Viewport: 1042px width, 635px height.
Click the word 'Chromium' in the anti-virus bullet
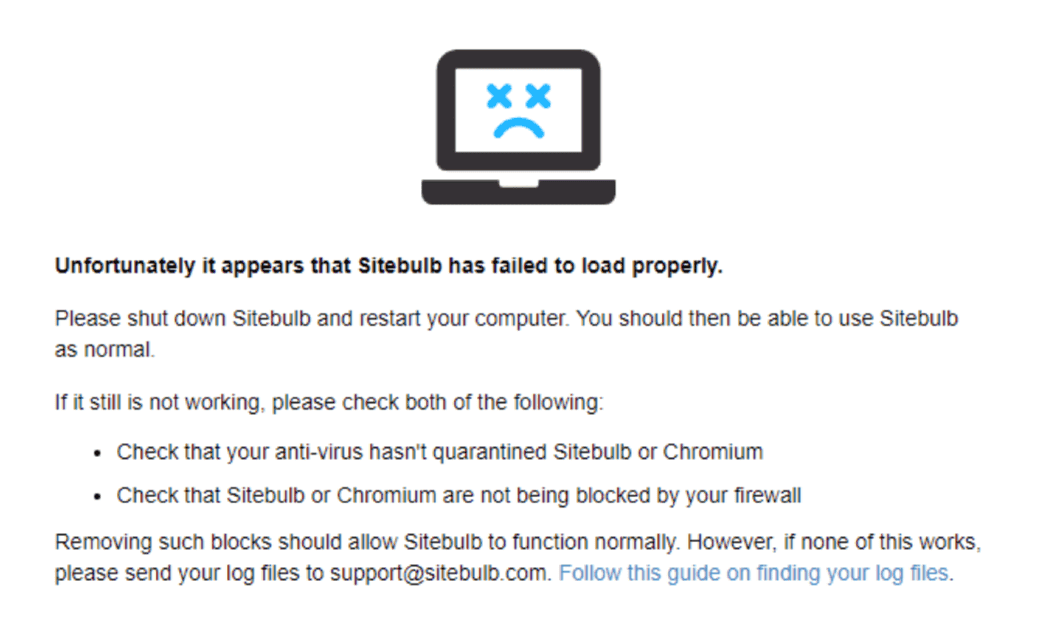713,452
